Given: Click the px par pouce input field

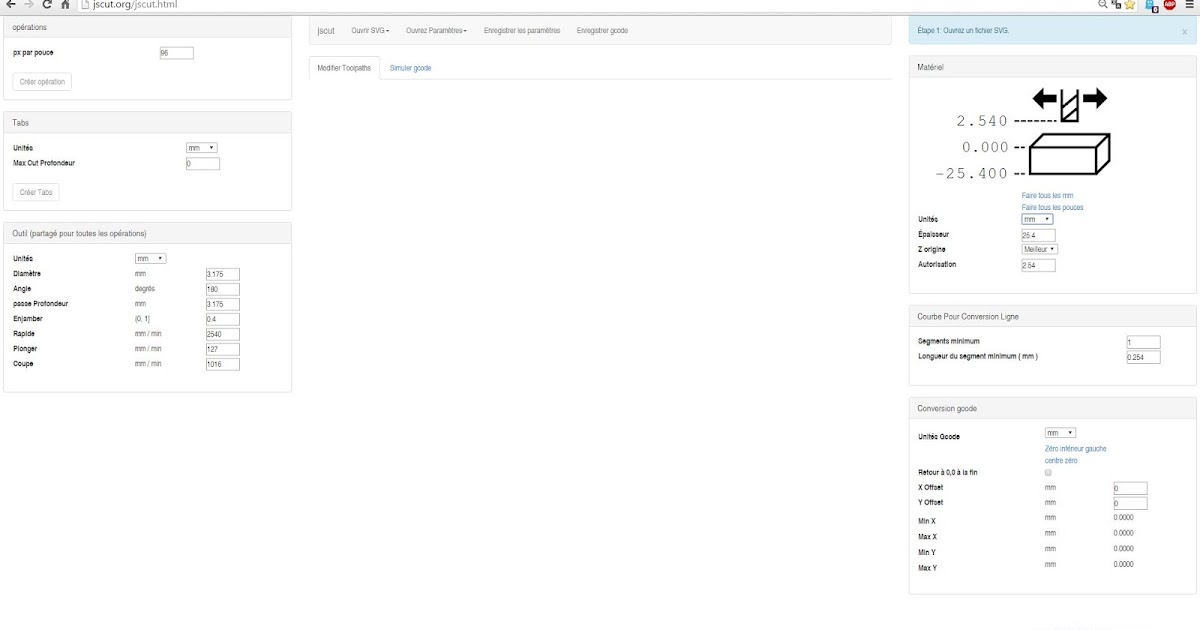Looking at the screenshot, I should (176, 52).
